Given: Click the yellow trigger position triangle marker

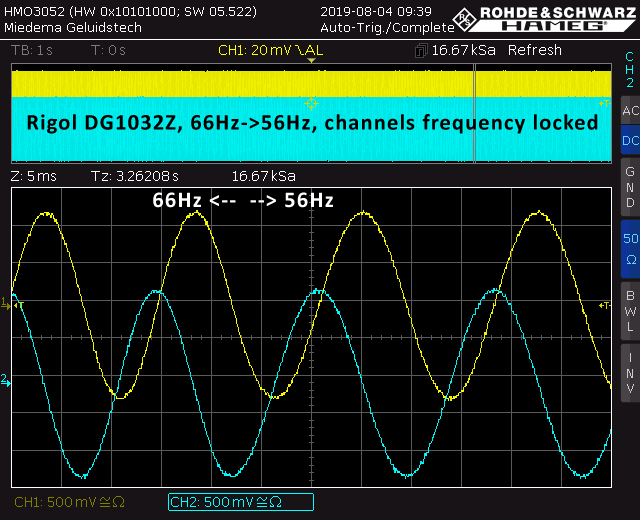Looking at the screenshot, I should (311, 61).
